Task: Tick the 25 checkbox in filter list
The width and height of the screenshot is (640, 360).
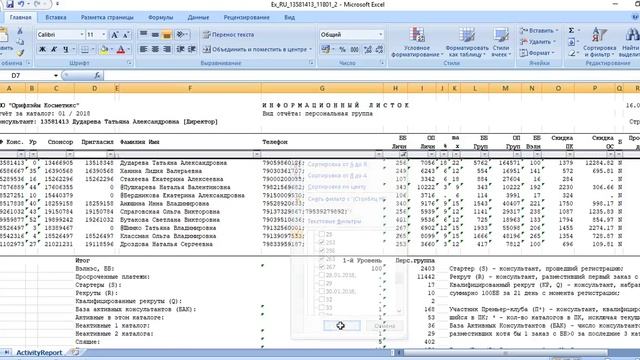Action: coord(322,234)
